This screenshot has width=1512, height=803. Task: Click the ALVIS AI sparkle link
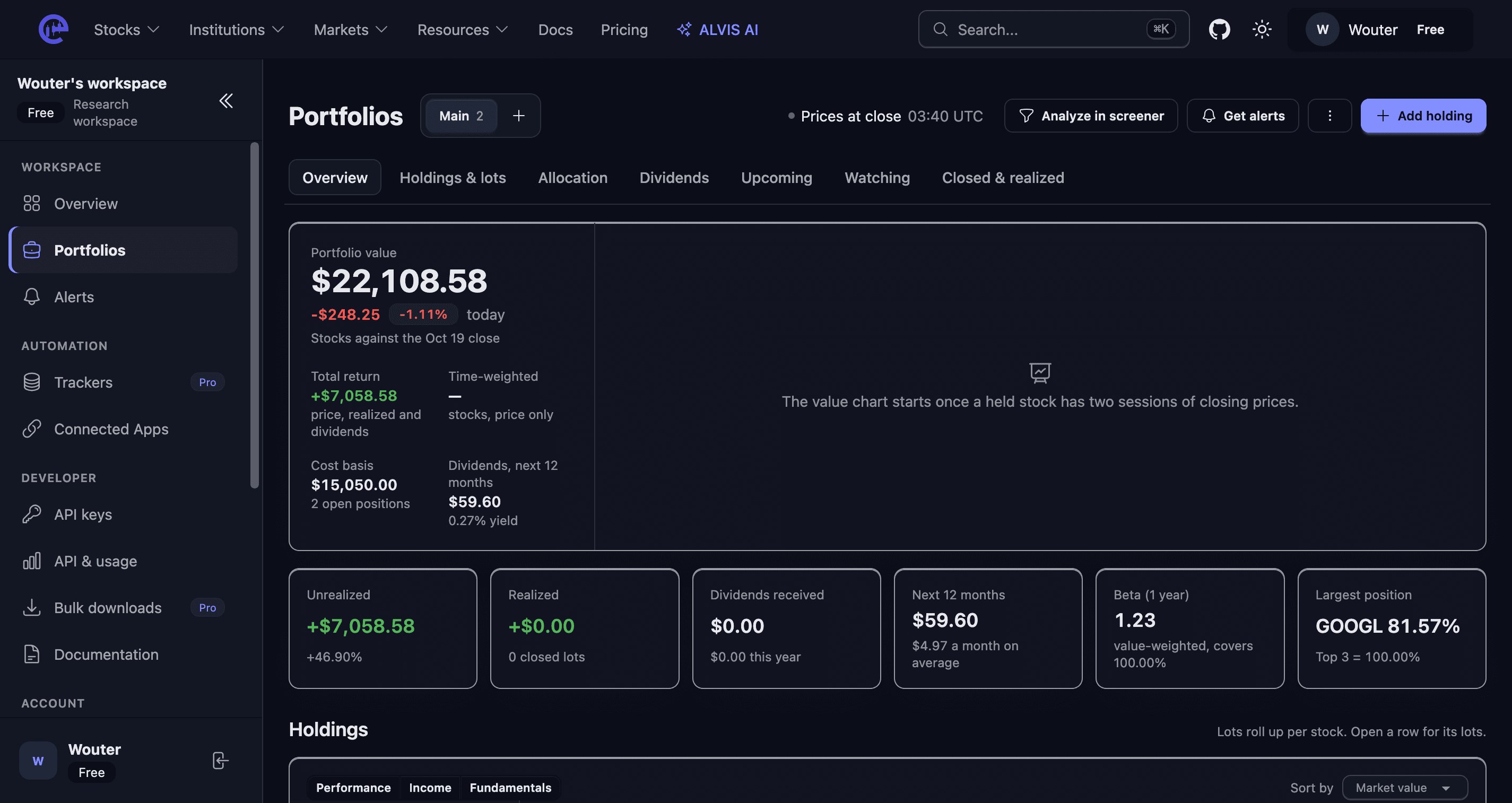[717, 29]
